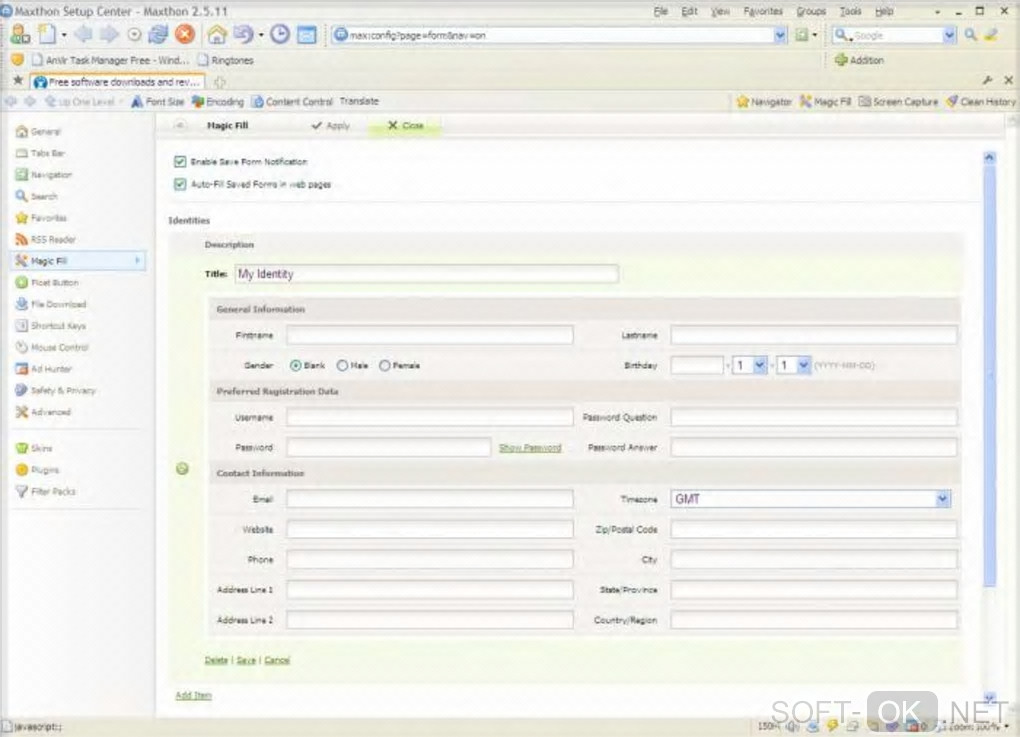This screenshot has height=737, width=1020.
Task: Open the Favorites menu
Action: click(x=763, y=11)
